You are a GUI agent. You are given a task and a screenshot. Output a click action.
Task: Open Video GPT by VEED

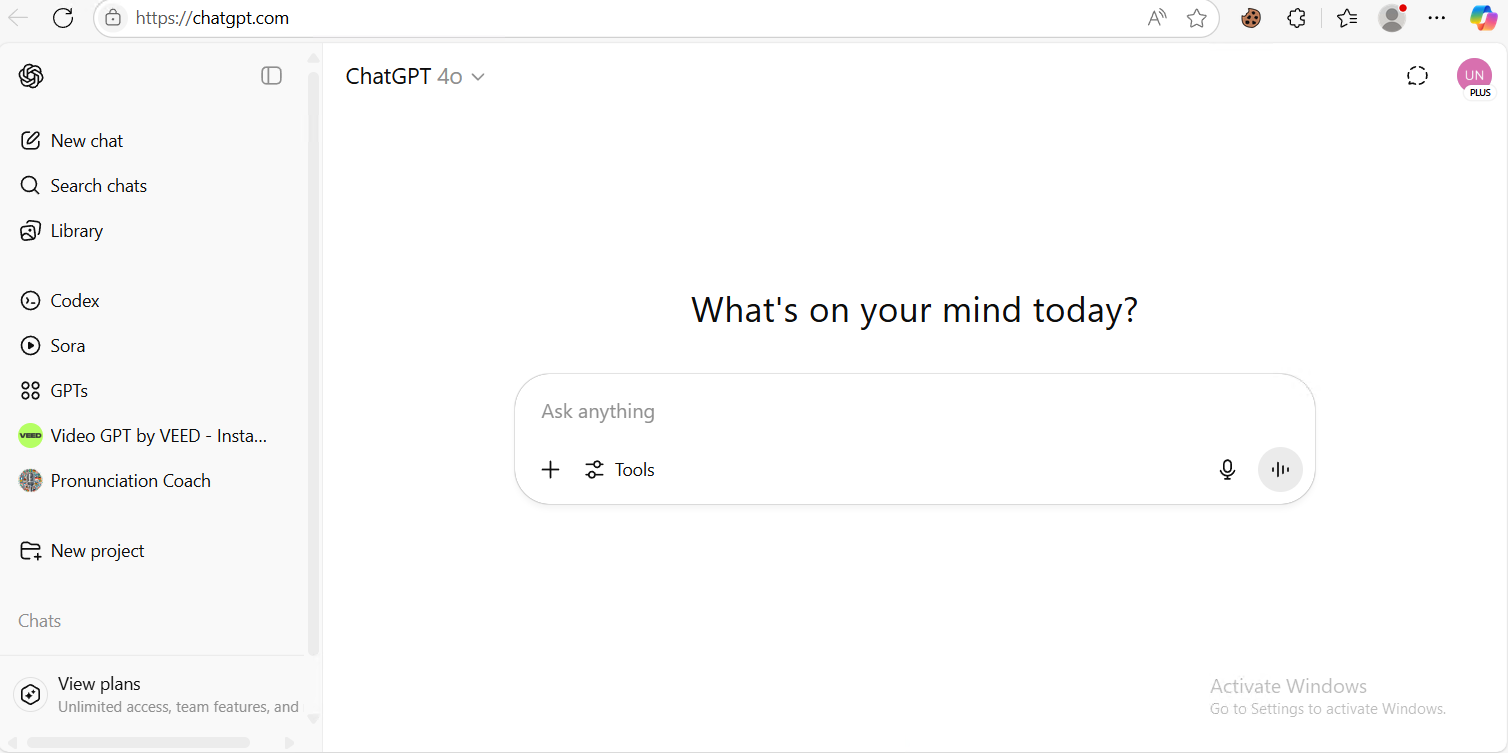point(158,436)
